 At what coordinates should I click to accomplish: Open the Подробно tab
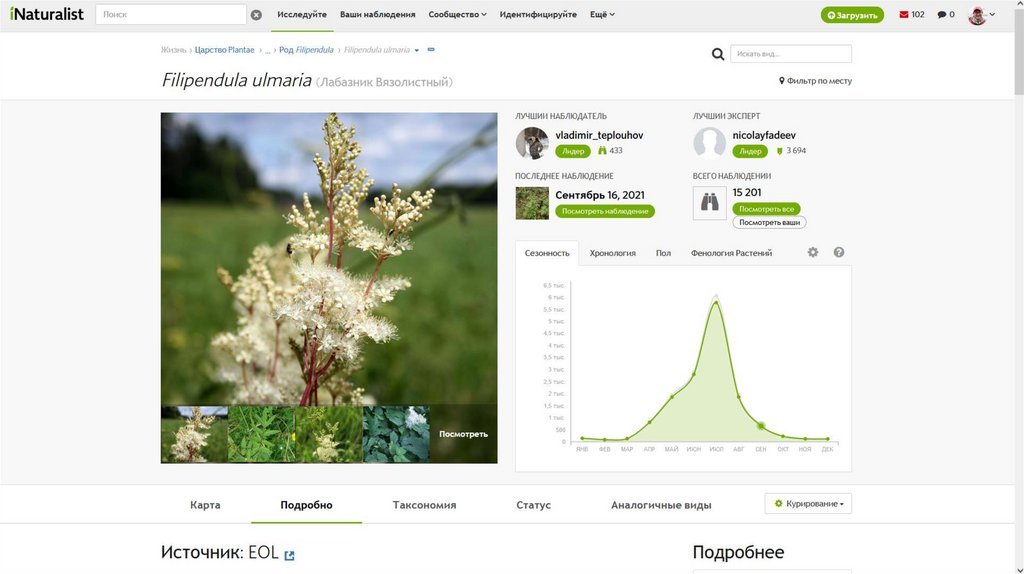[x=306, y=505]
